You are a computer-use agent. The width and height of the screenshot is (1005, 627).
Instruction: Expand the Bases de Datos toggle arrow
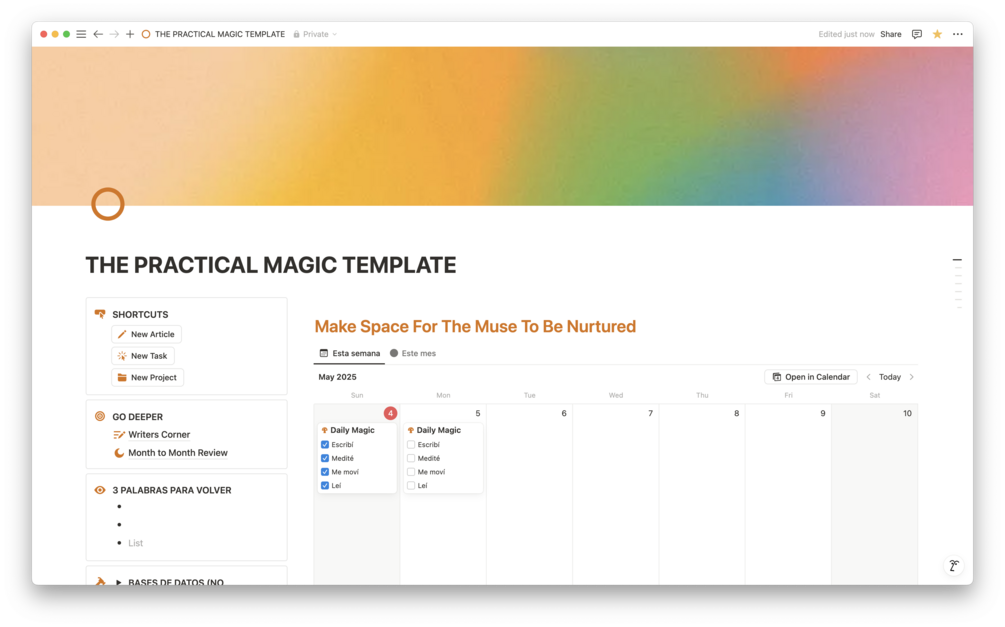pyautogui.click(x=119, y=581)
